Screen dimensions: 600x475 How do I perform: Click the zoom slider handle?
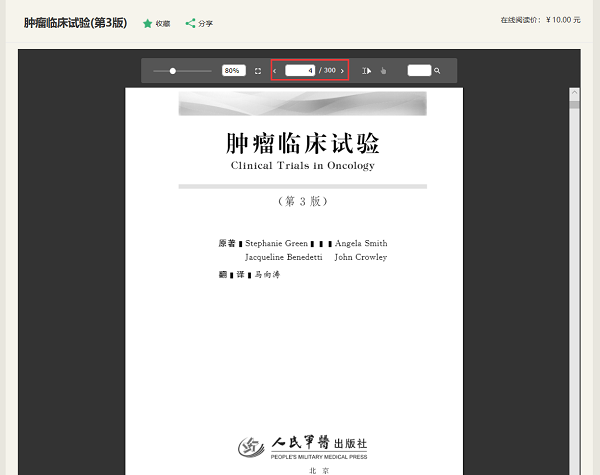coord(173,71)
